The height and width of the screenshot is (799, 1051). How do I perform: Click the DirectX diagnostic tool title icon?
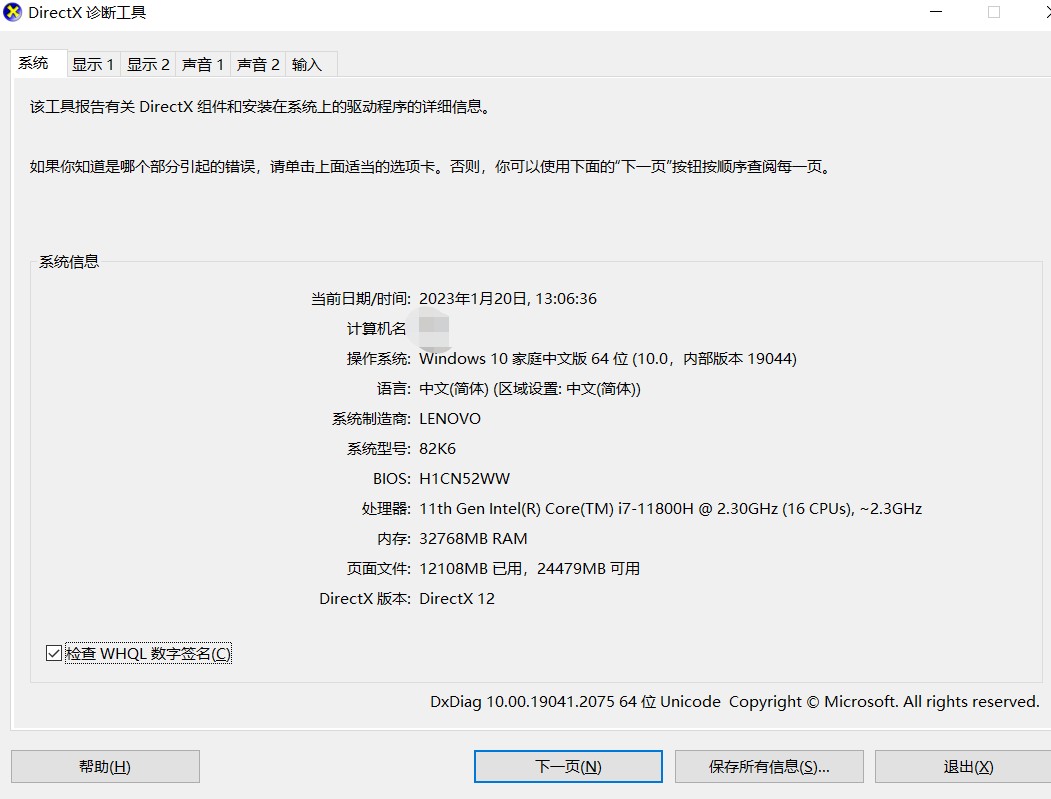(x=13, y=13)
